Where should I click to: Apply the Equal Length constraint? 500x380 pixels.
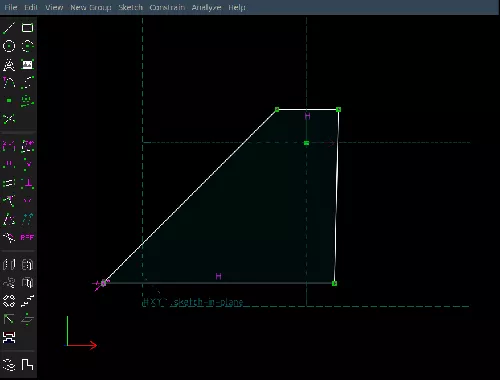point(9,219)
